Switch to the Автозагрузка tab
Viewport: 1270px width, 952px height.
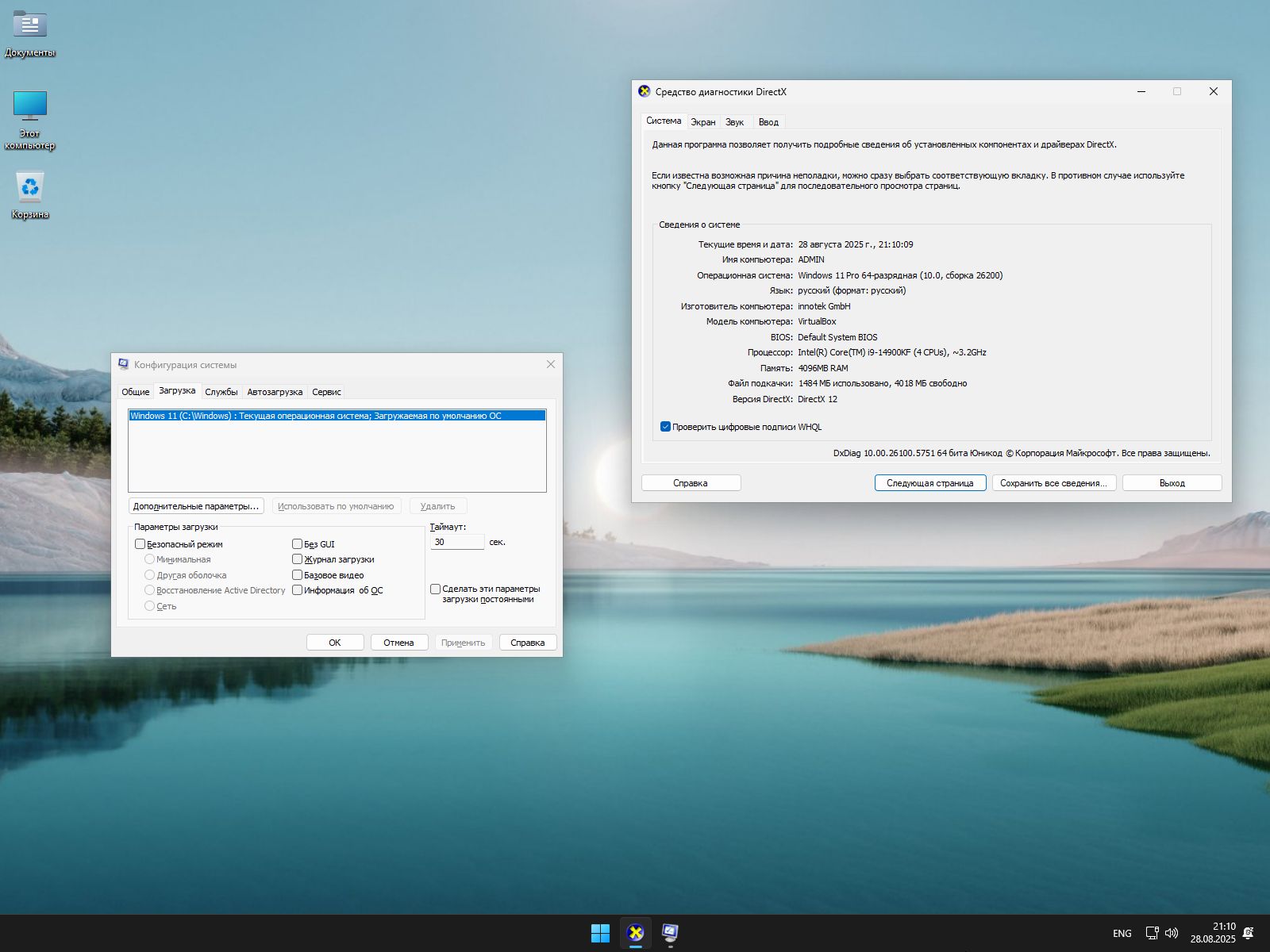275,392
